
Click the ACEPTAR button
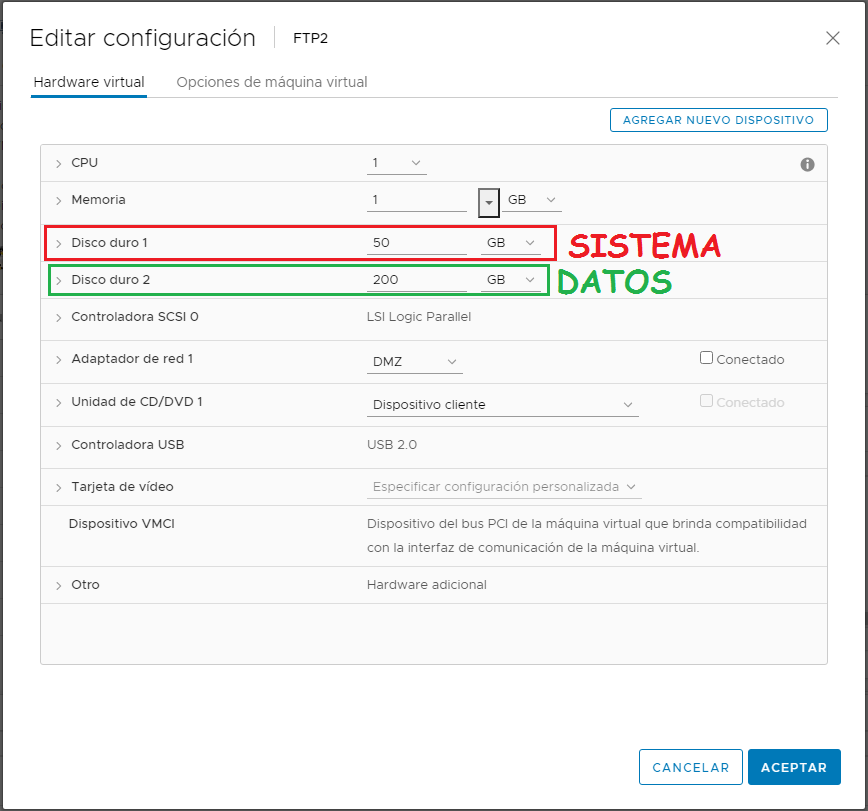pyautogui.click(x=794, y=767)
